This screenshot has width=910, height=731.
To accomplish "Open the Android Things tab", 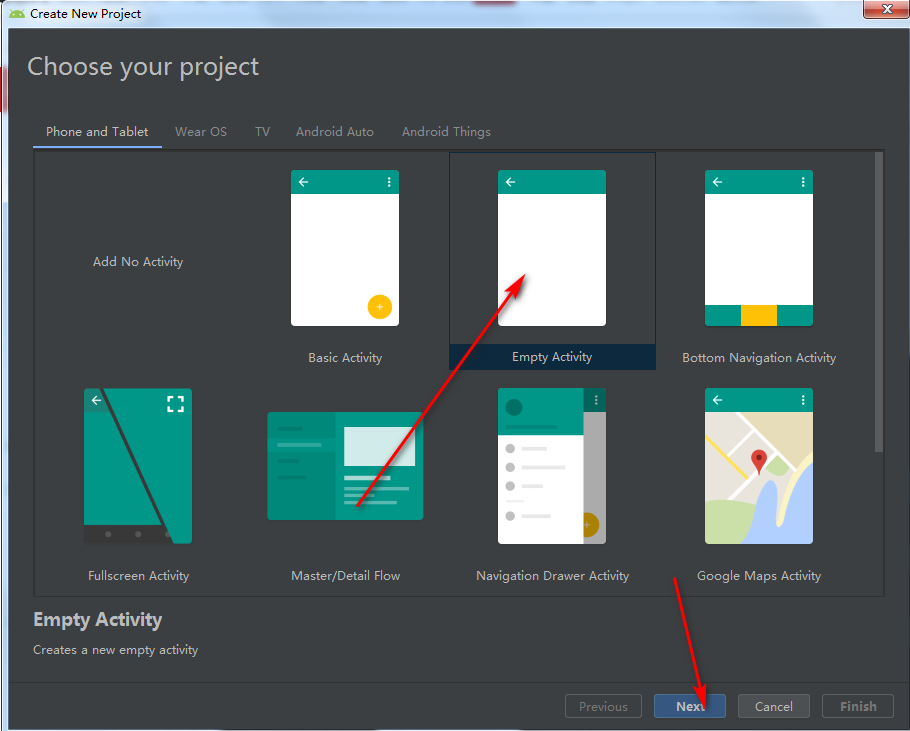I will (446, 131).
